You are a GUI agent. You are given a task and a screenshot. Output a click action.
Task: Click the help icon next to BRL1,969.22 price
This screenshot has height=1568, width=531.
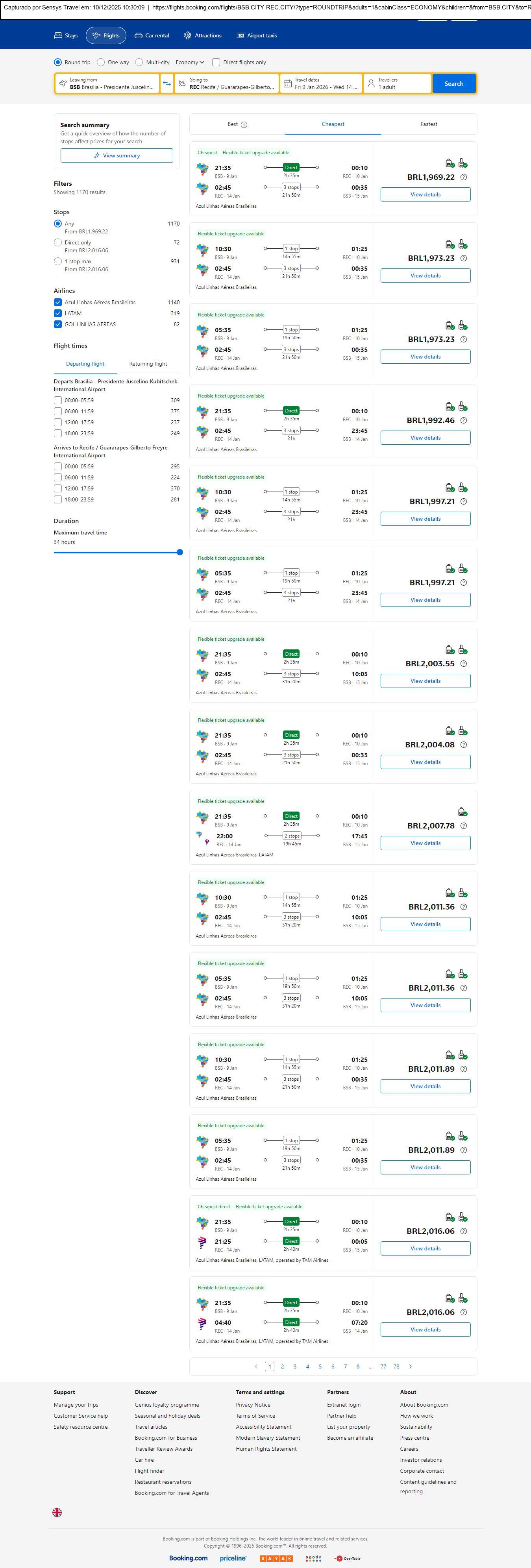463,177
